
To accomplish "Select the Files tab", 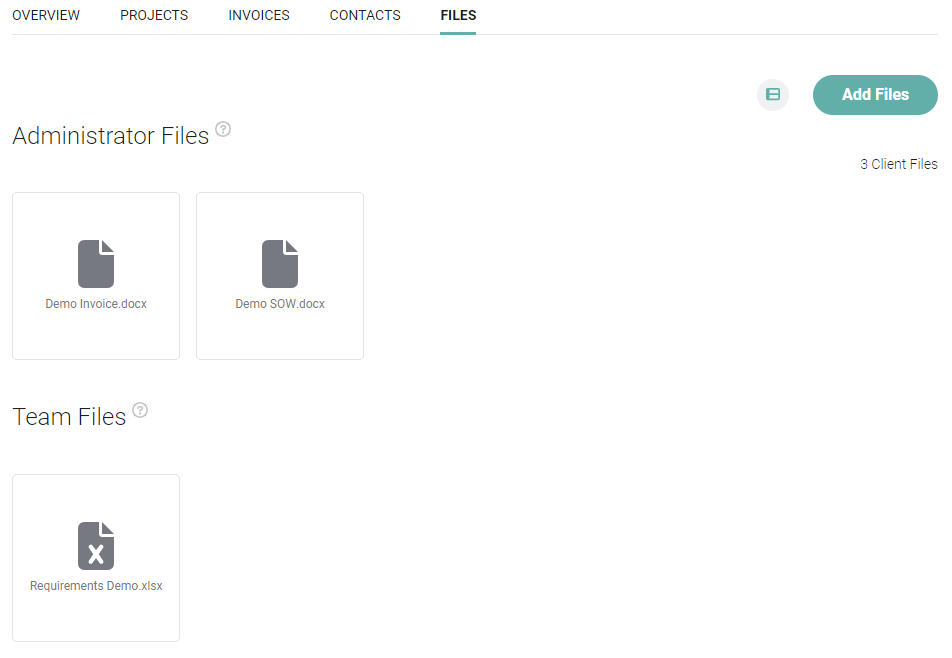I will [458, 16].
